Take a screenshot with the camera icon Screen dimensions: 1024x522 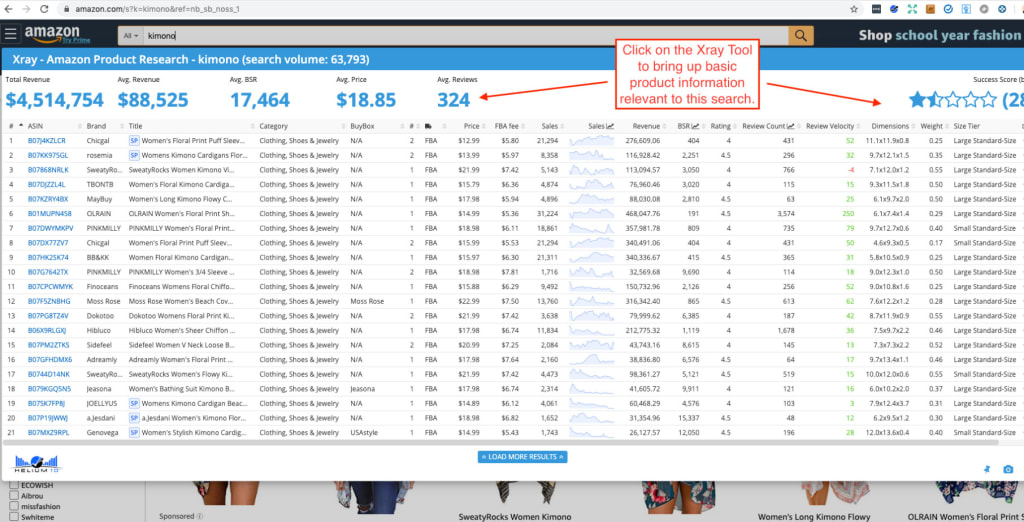coord(1008,469)
